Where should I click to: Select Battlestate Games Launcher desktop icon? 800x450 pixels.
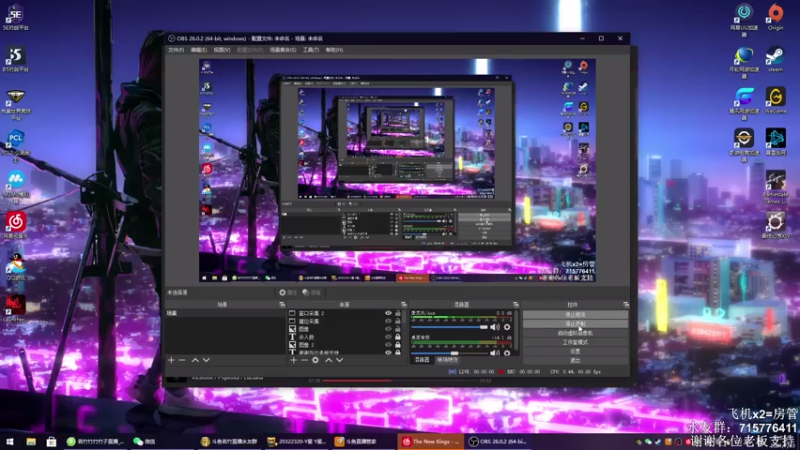(x=775, y=187)
